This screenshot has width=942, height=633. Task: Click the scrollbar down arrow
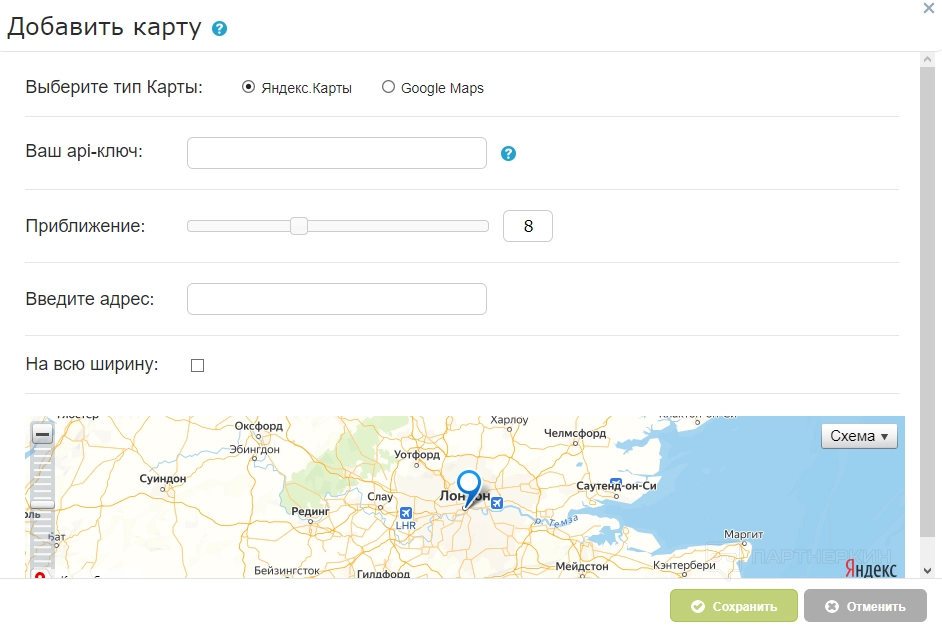point(927,571)
